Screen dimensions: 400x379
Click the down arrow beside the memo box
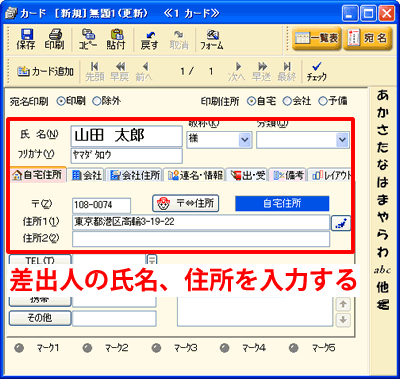(342, 320)
